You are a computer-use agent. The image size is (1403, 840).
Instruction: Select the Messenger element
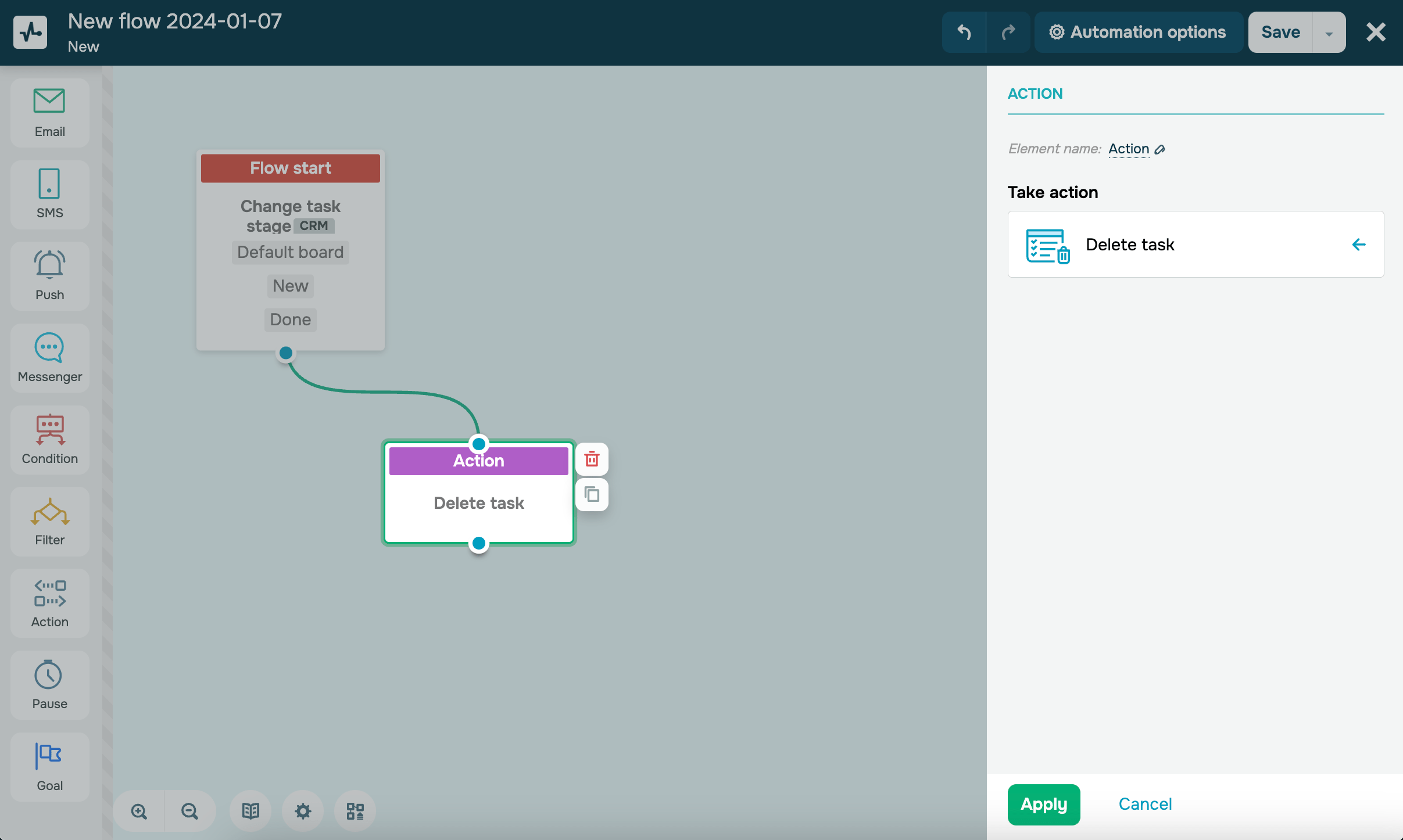click(x=49, y=358)
